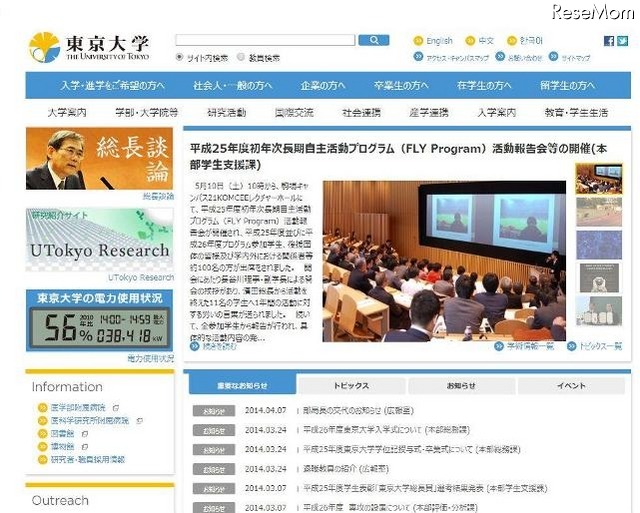
Task: Open 博物館 information link
Action: (x=62, y=446)
